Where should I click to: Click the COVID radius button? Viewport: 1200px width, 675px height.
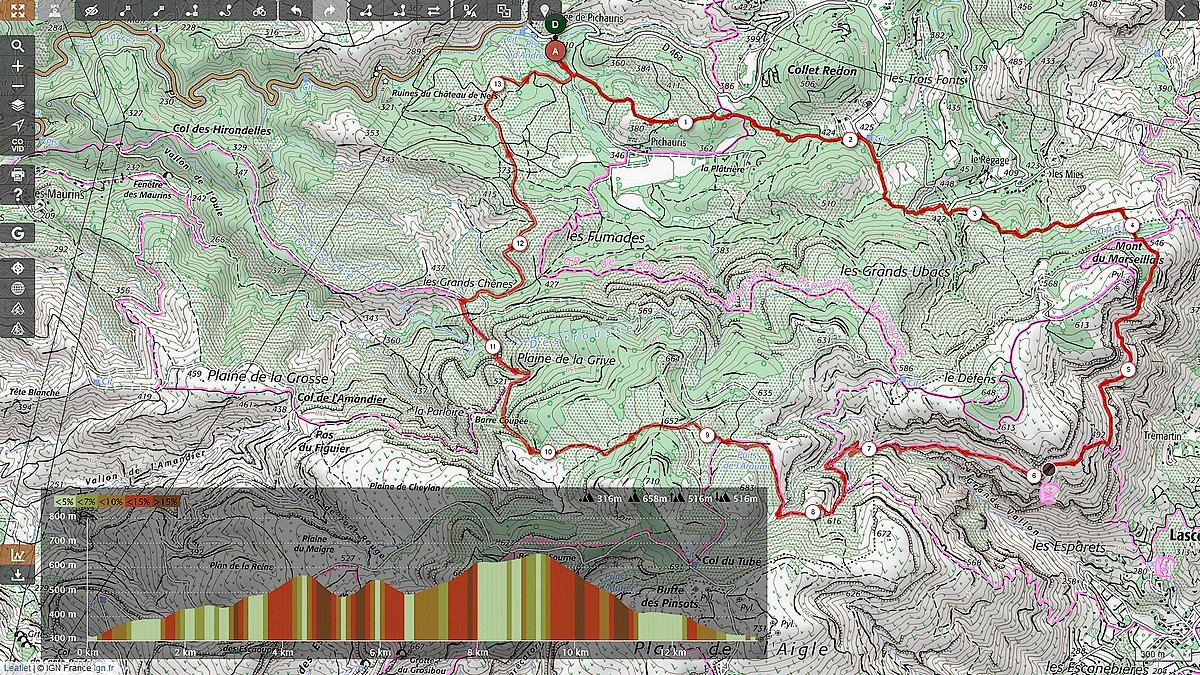(18, 144)
